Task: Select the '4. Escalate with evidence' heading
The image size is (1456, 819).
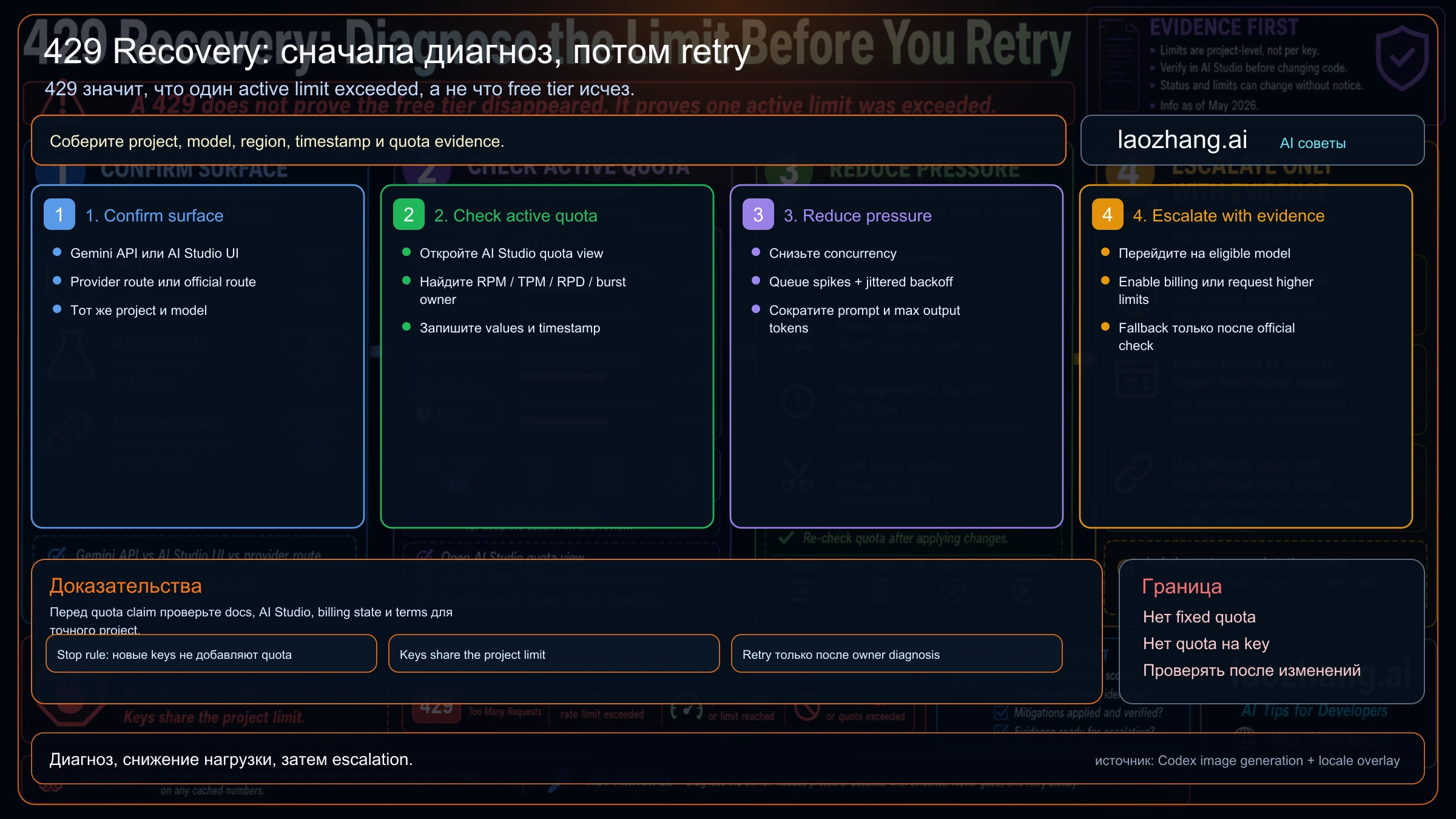Action: (x=1228, y=215)
